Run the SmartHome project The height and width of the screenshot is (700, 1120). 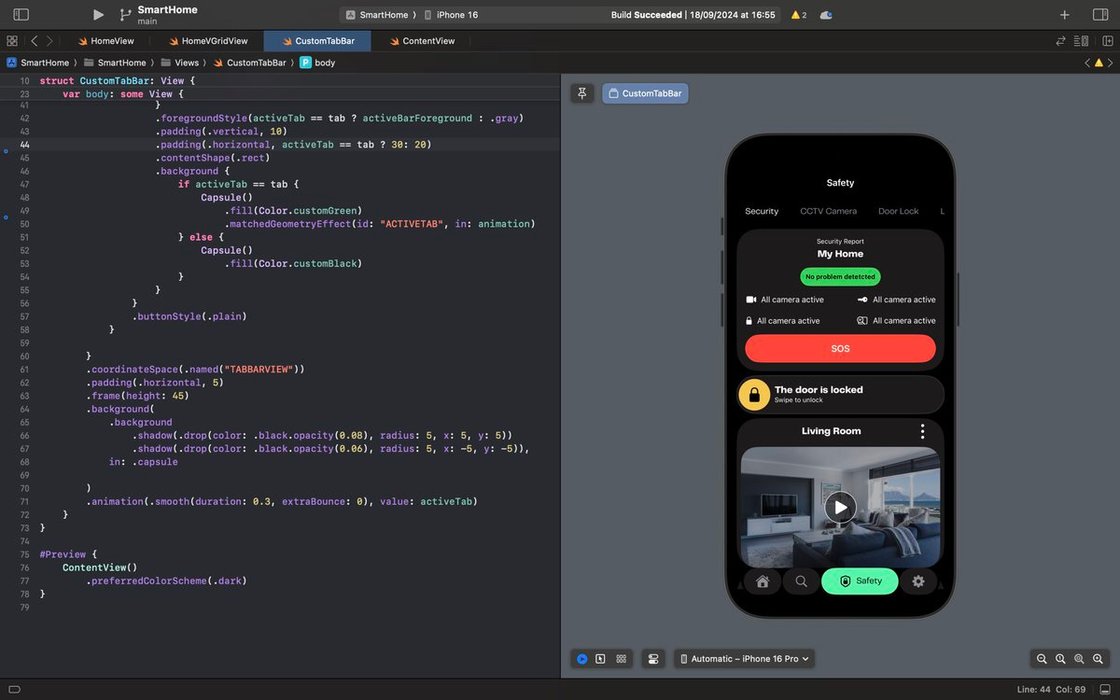(98, 14)
